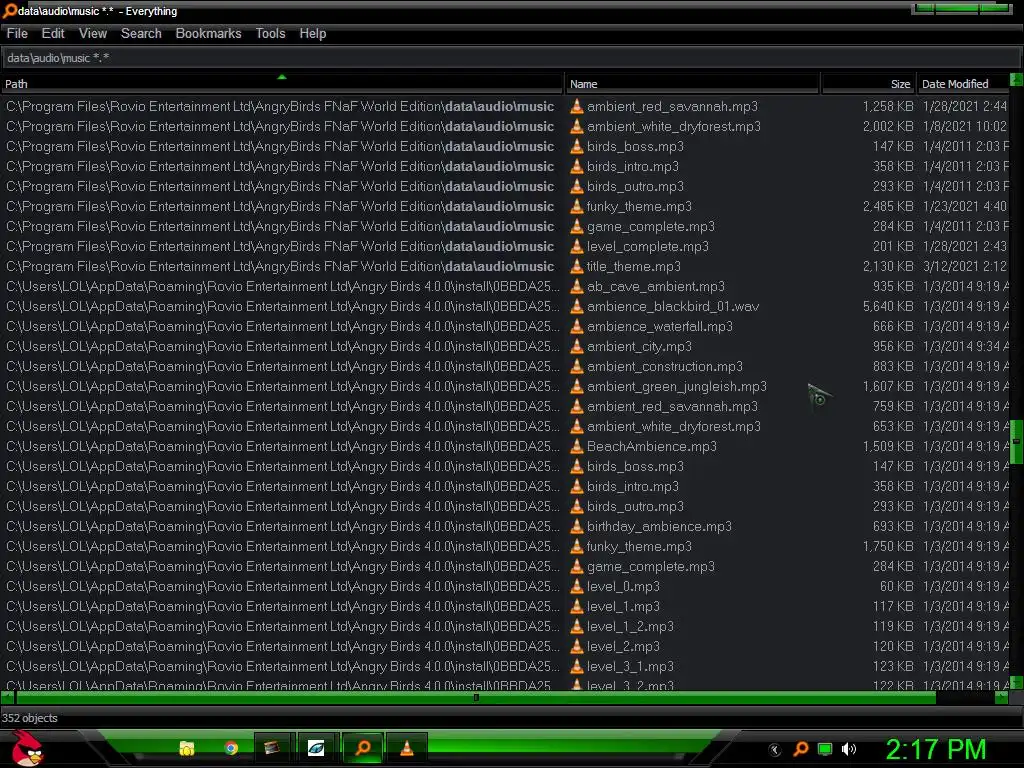Show hidden system tray icons
Screen dimensions: 1024x768
tap(775, 750)
